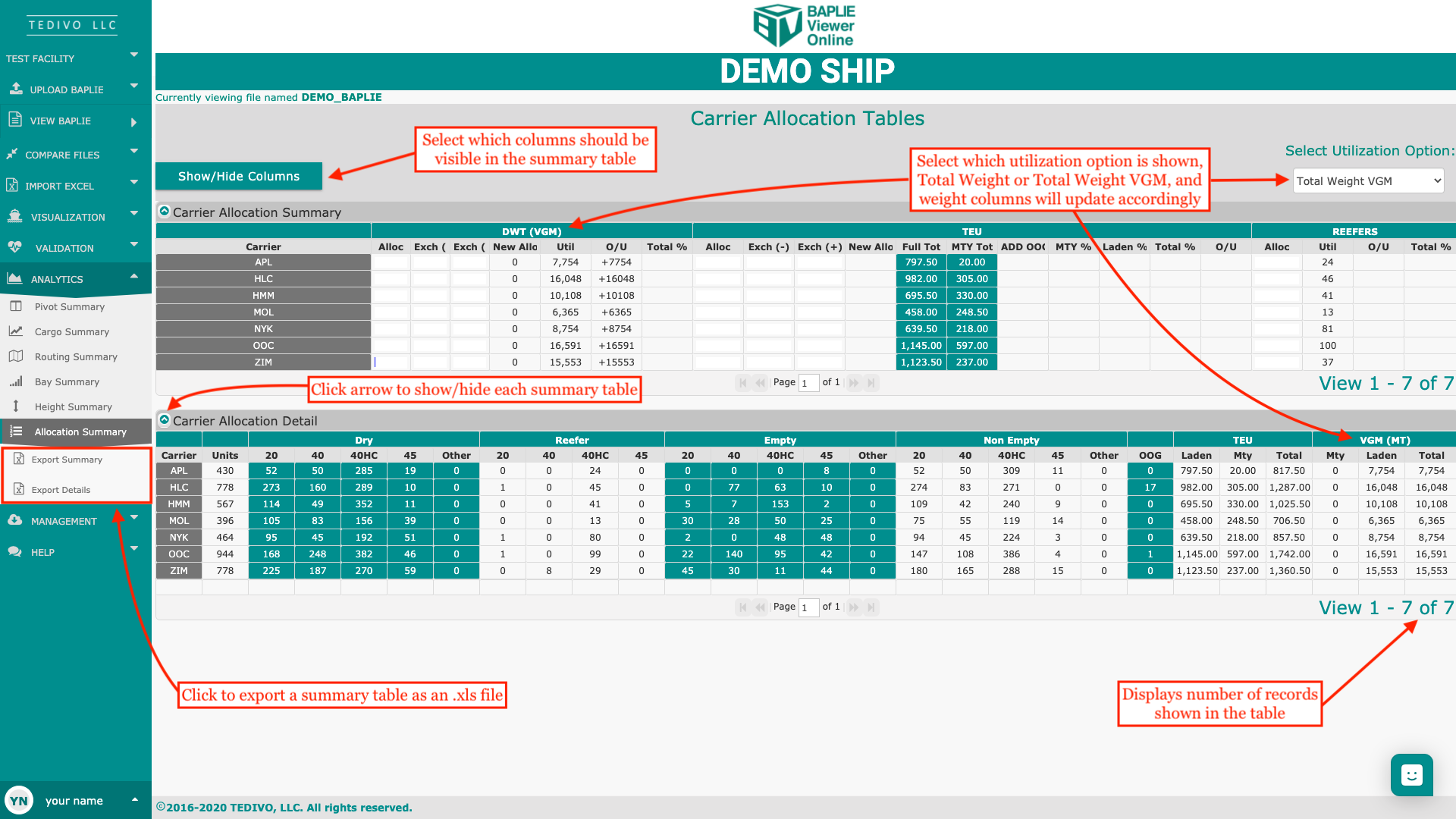Open the Bay Summary page
Screen dimensions: 1456x819
point(67,381)
